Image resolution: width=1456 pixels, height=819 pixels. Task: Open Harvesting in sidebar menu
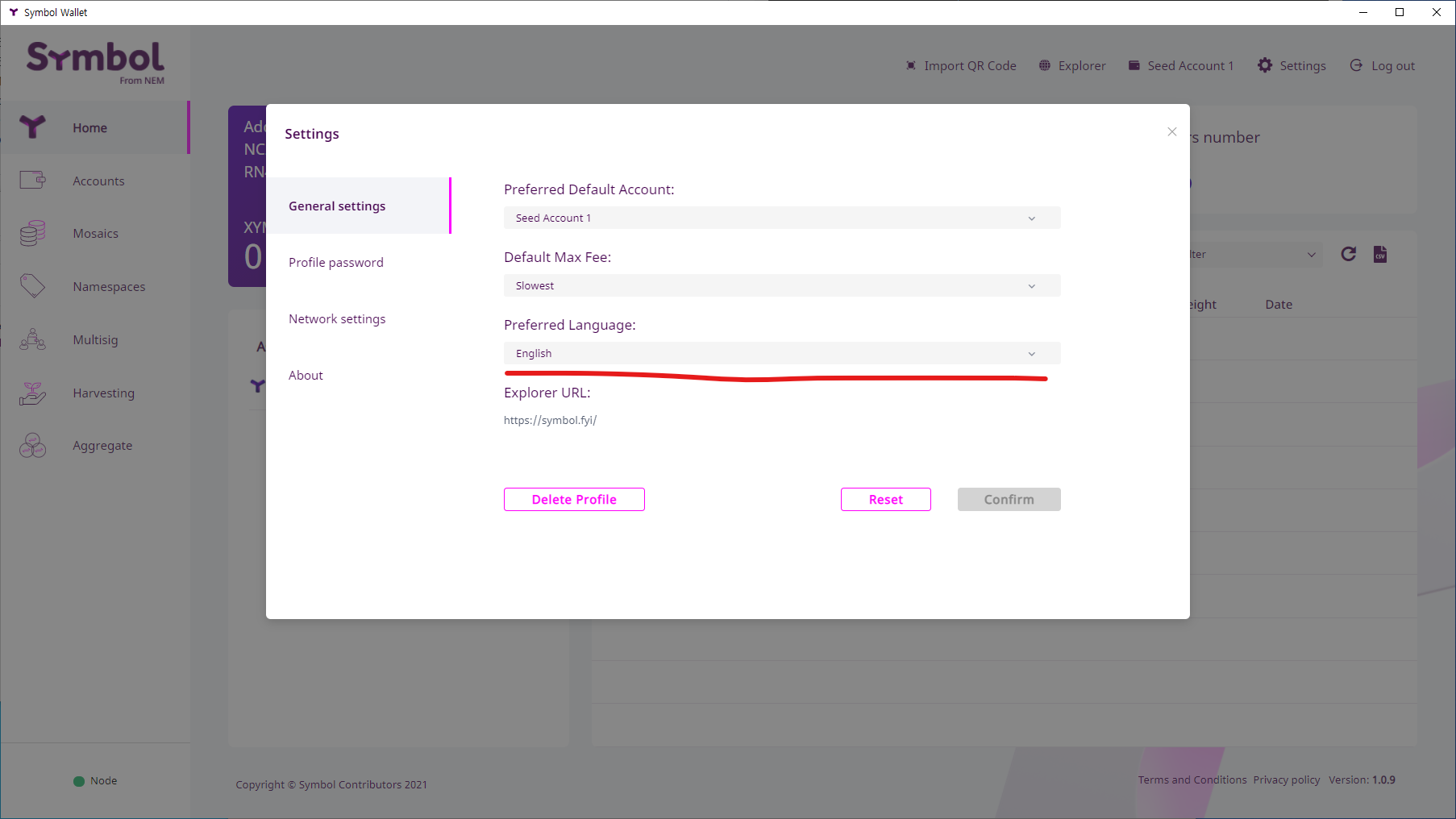click(103, 393)
